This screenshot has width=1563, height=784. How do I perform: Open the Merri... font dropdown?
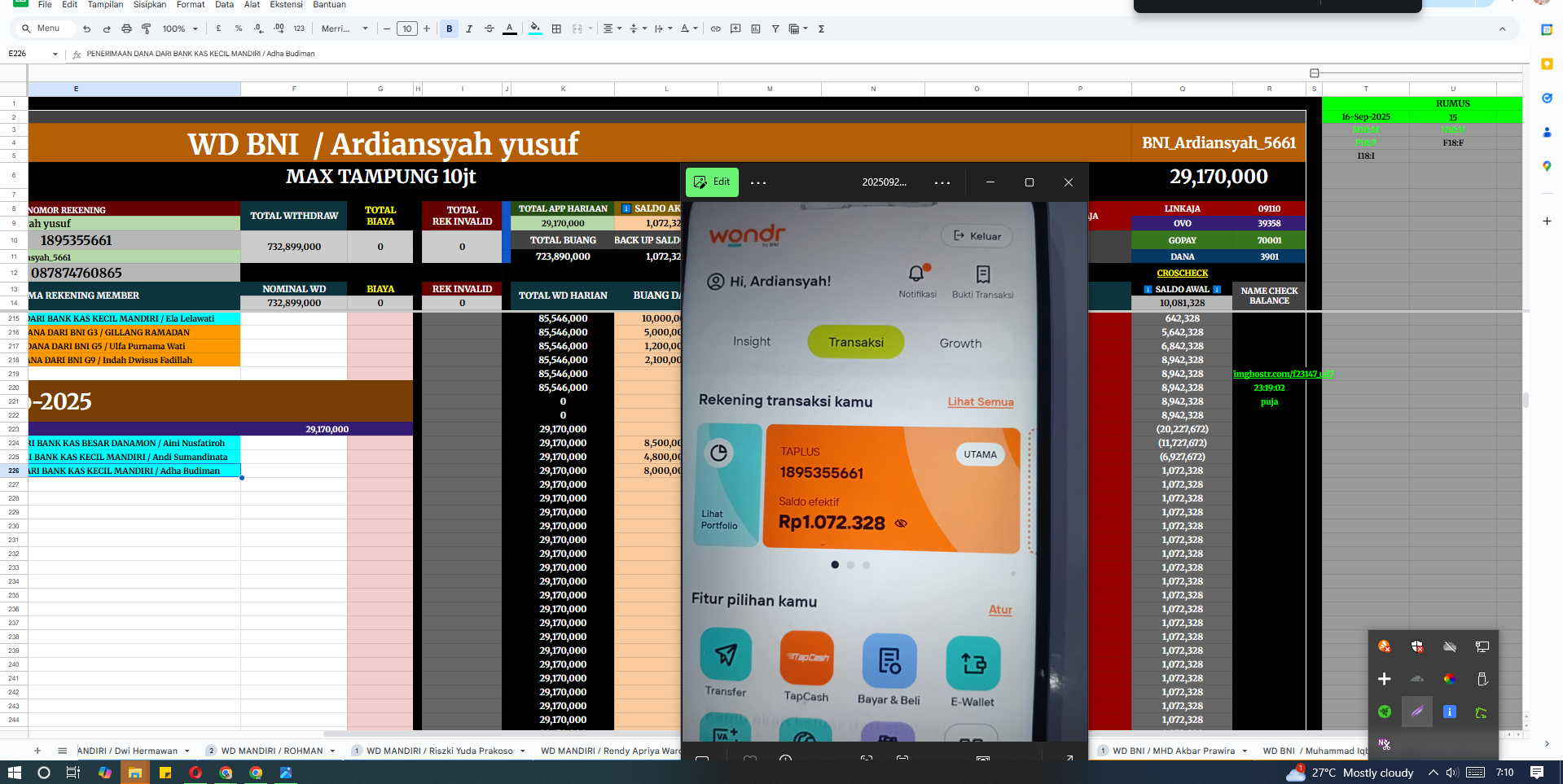click(345, 28)
